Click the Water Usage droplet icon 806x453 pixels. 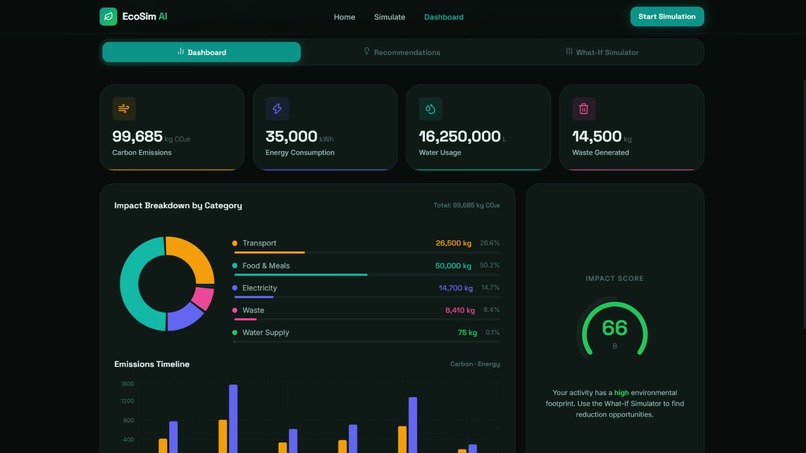point(430,108)
